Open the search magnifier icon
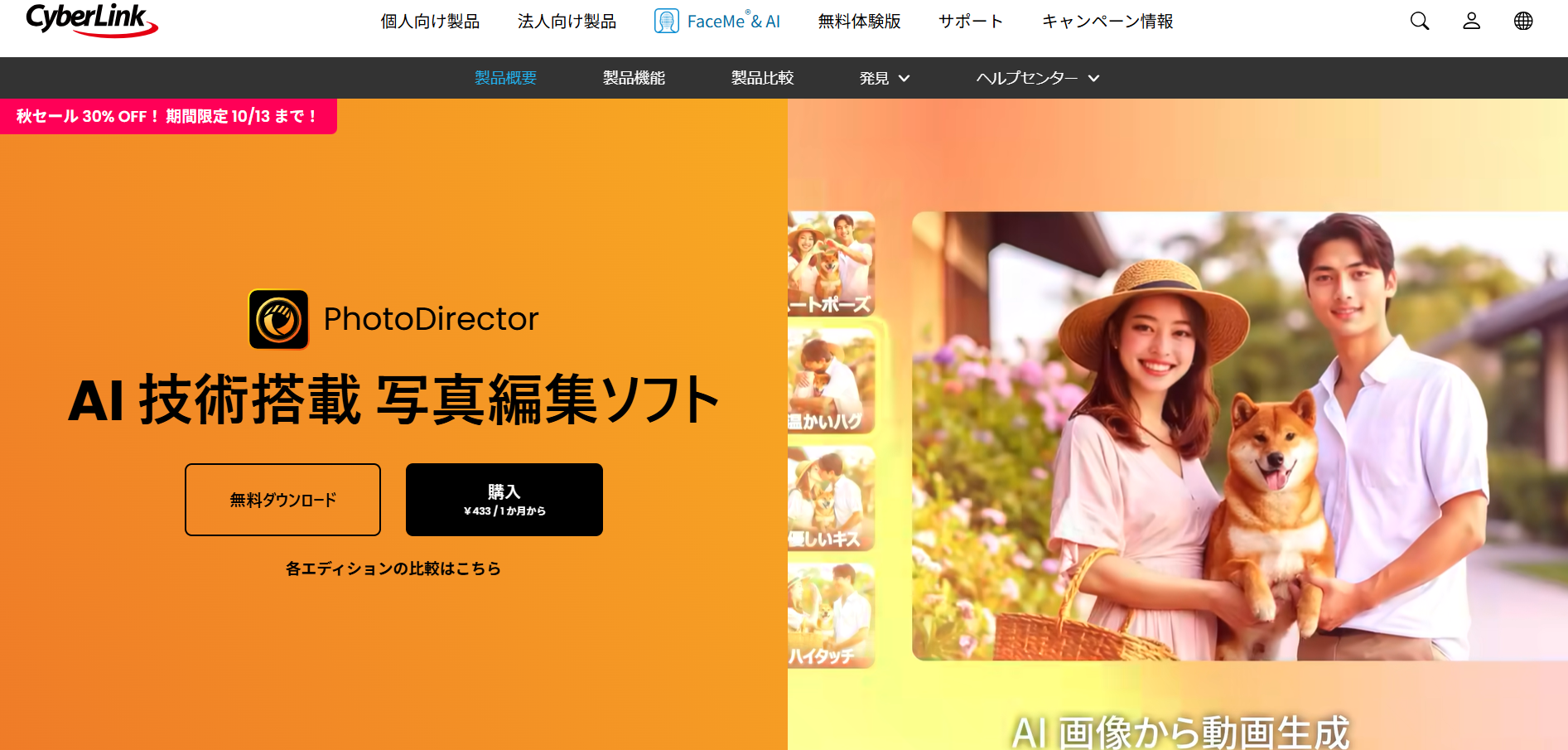This screenshot has height=750, width=1568. 1419,22
